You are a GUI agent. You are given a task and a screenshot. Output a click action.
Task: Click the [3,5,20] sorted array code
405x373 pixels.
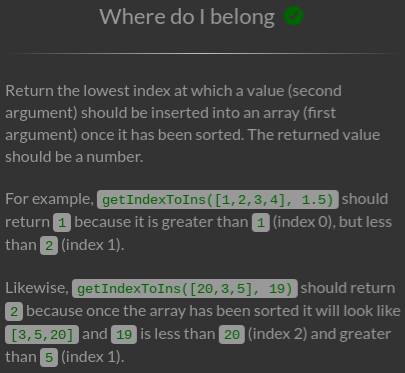(42, 335)
